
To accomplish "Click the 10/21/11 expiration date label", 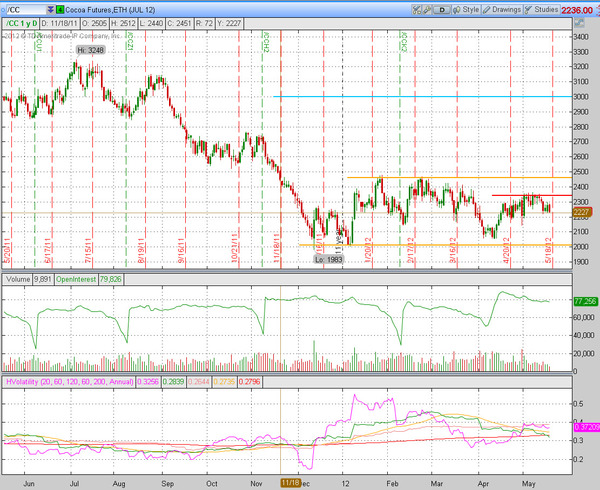I will [x=235, y=248].
